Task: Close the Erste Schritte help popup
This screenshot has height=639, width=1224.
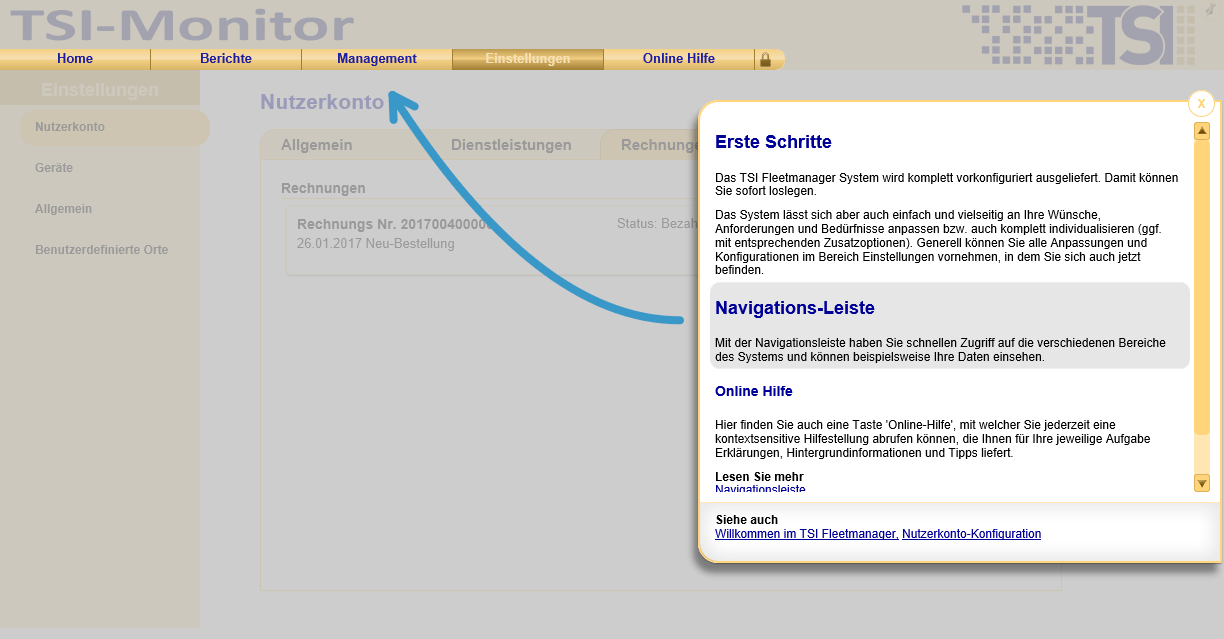Action: [x=1201, y=103]
